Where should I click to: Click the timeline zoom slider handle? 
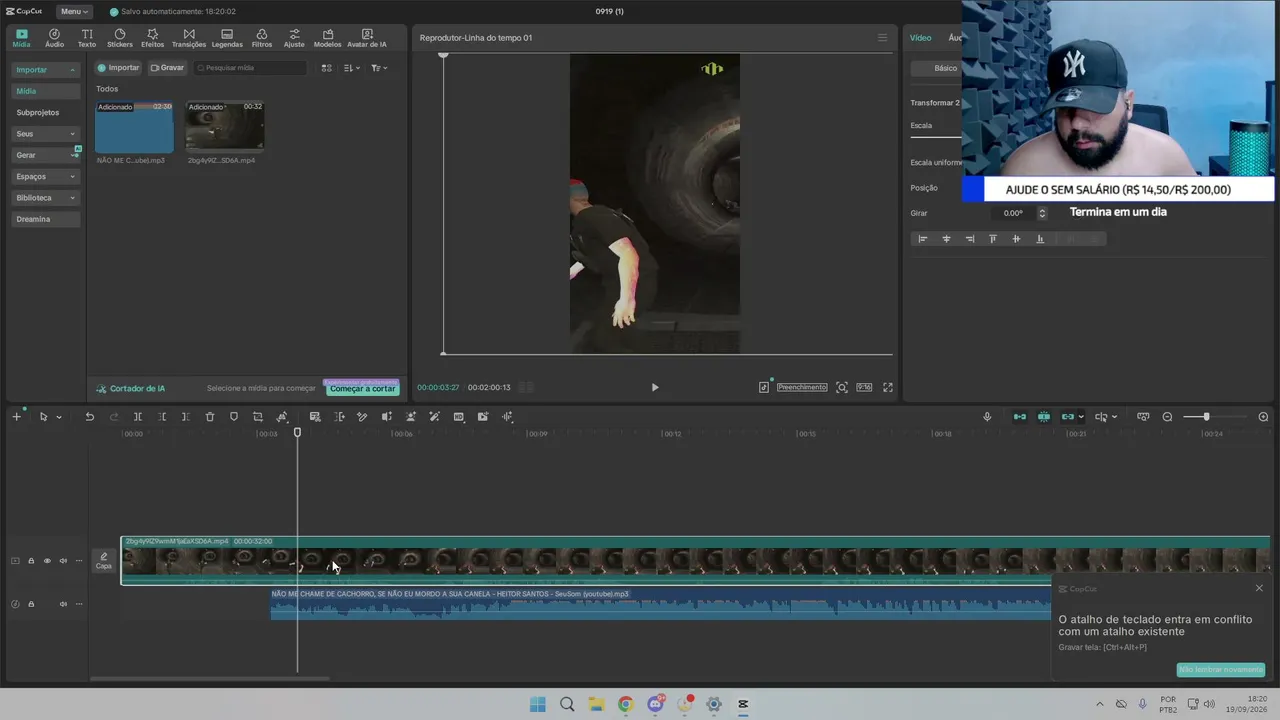pyautogui.click(x=1206, y=417)
